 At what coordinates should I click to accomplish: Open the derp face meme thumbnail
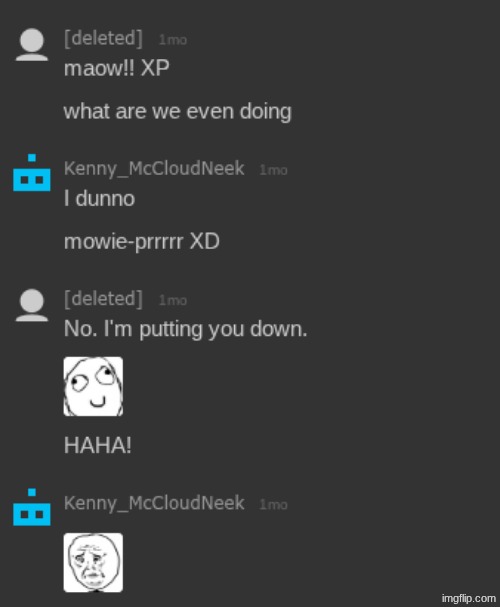(x=93, y=386)
